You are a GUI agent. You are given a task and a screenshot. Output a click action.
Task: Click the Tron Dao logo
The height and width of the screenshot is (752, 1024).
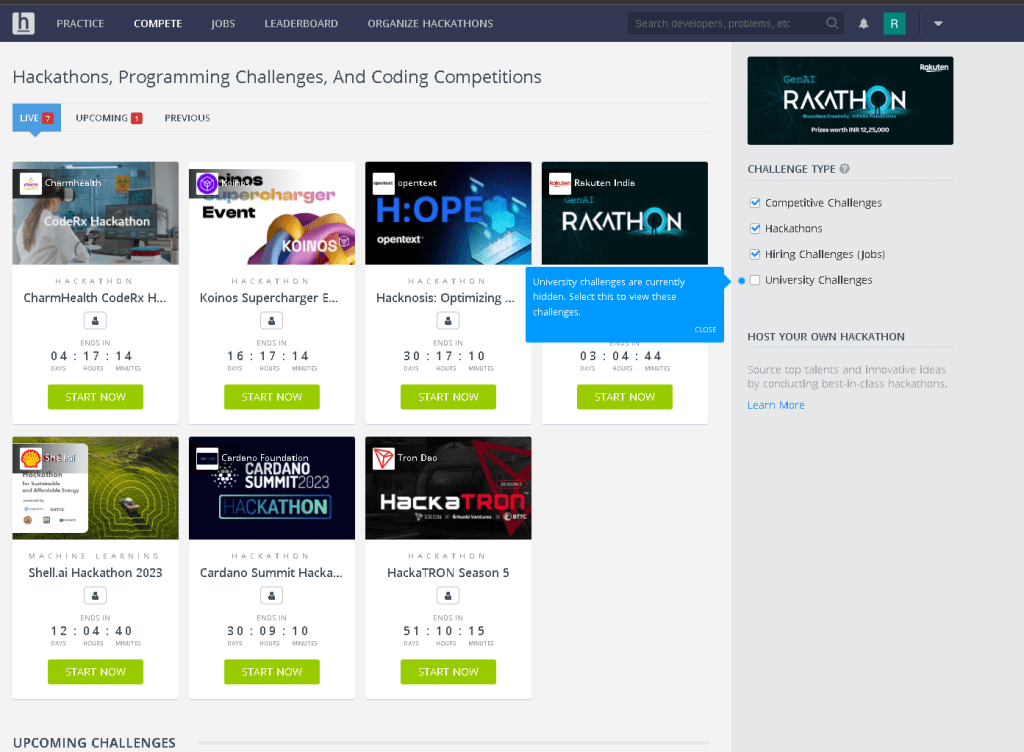383,458
